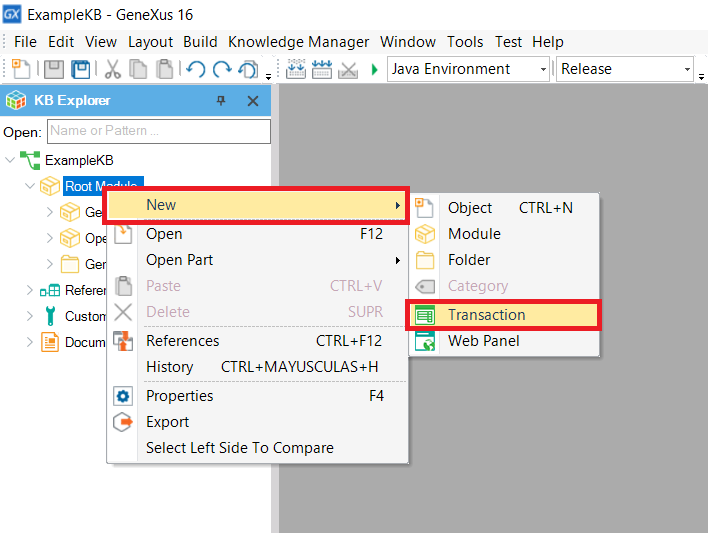The width and height of the screenshot is (708, 533).
Task: Choose Folder from the New submenu
Action: pos(504,260)
